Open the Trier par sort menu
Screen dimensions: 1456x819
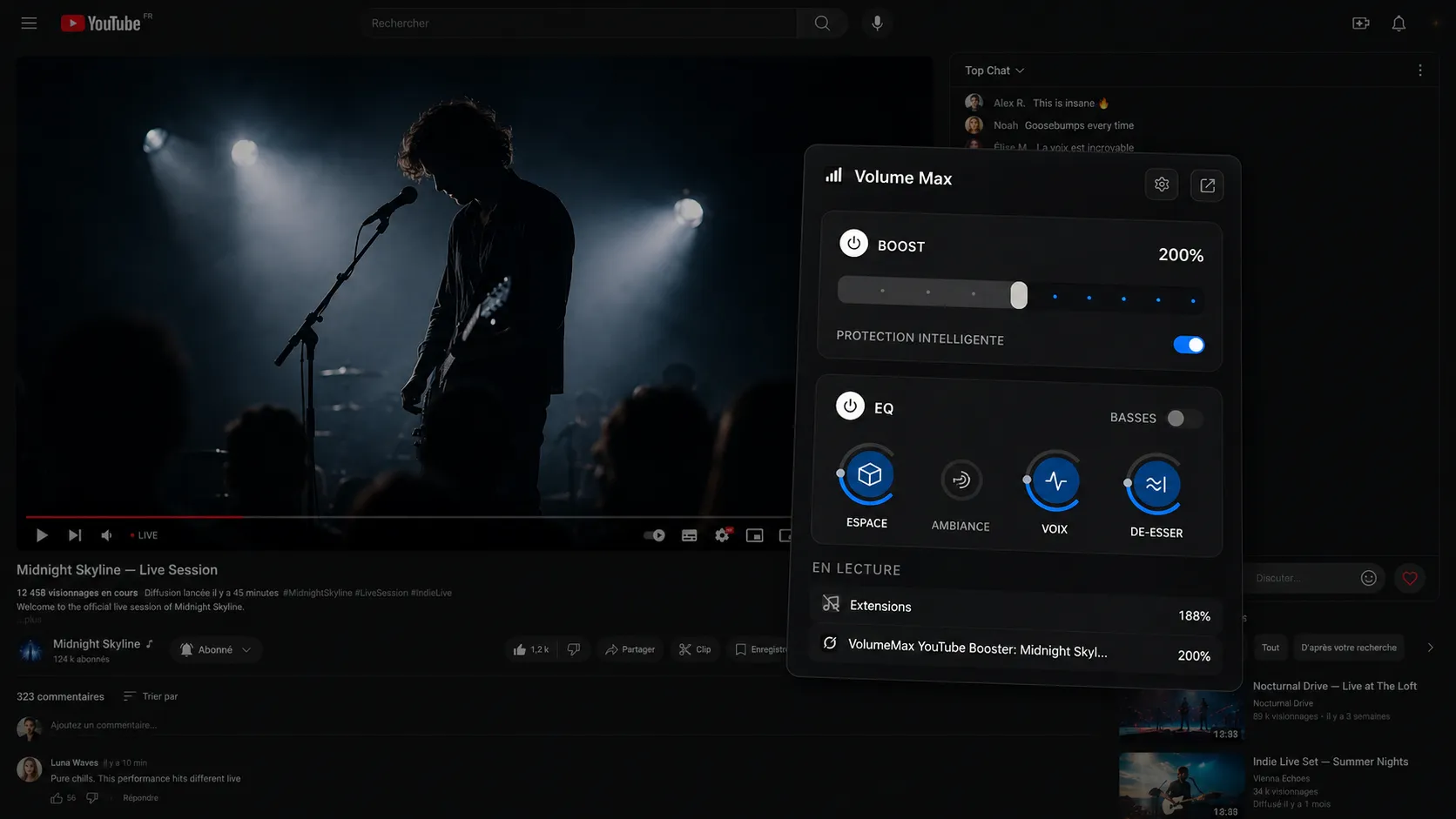[x=151, y=696]
